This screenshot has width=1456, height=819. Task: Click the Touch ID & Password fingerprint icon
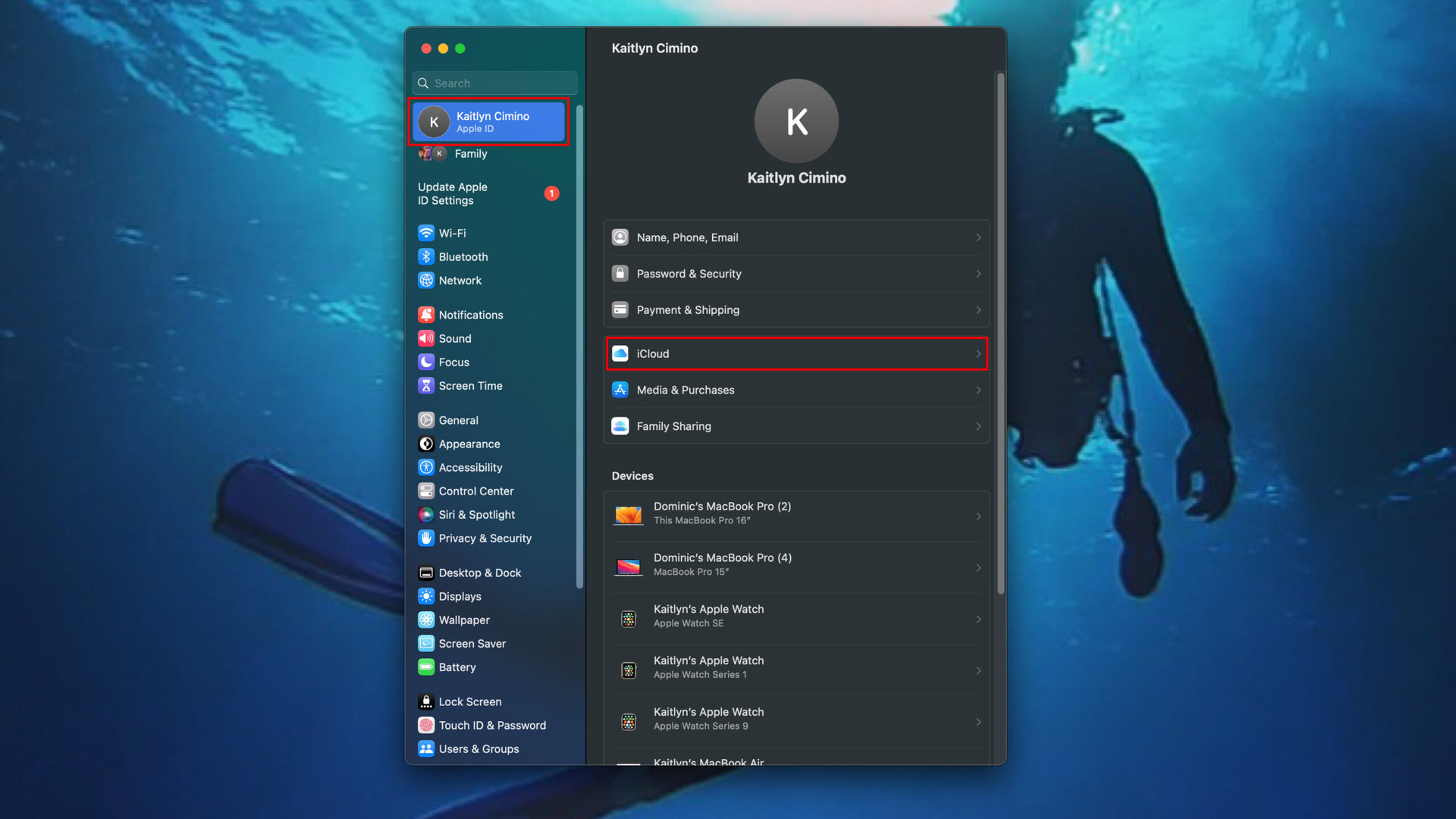click(x=426, y=725)
